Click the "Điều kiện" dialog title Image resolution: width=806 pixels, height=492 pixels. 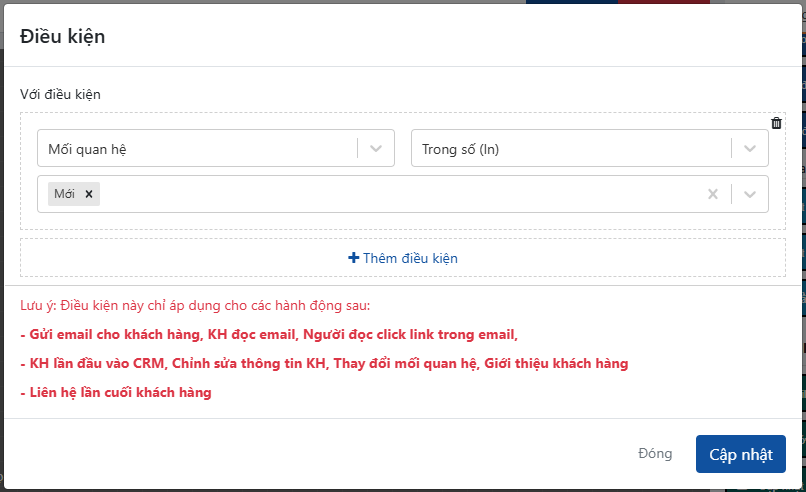click(63, 37)
